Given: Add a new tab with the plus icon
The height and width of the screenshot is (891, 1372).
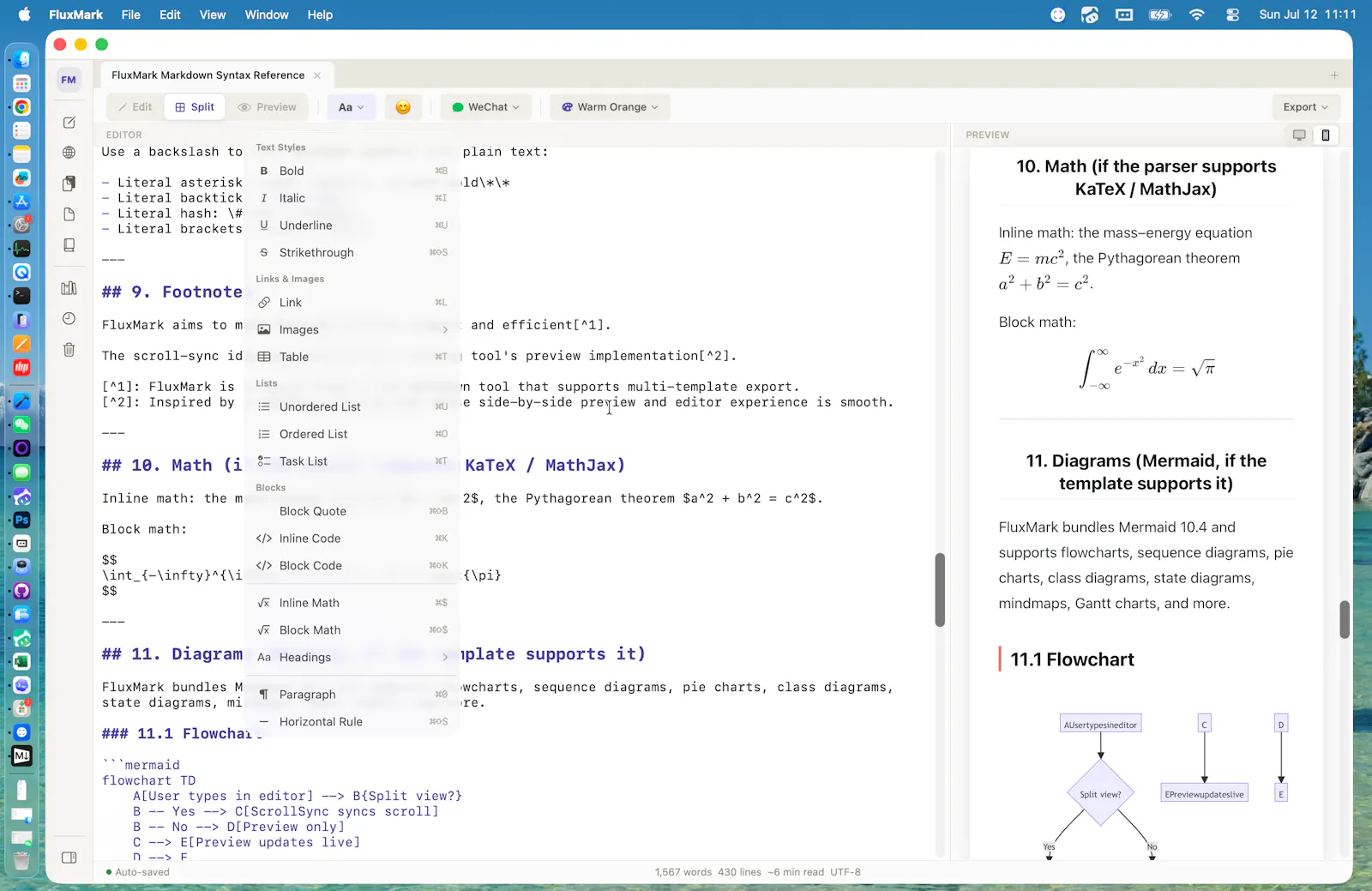Looking at the screenshot, I should [x=1334, y=75].
